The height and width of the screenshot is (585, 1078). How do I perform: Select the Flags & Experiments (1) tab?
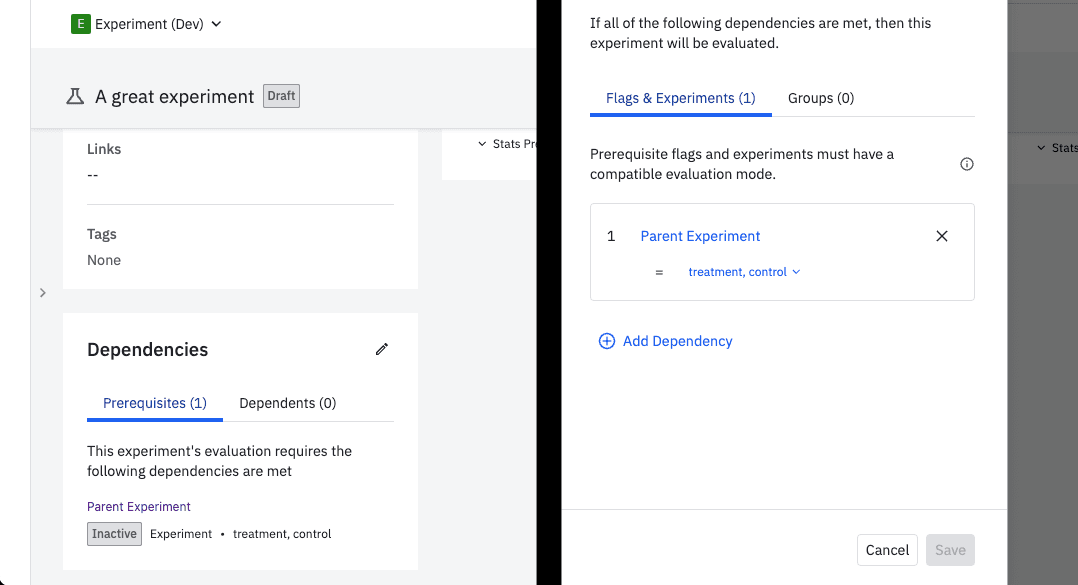click(x=680, y=98)
